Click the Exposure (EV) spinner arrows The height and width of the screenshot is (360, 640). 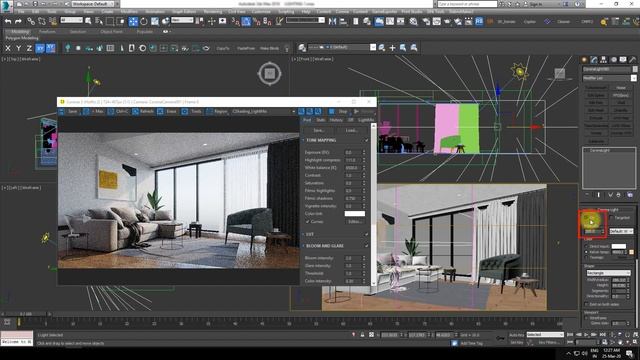click(364, 152)
